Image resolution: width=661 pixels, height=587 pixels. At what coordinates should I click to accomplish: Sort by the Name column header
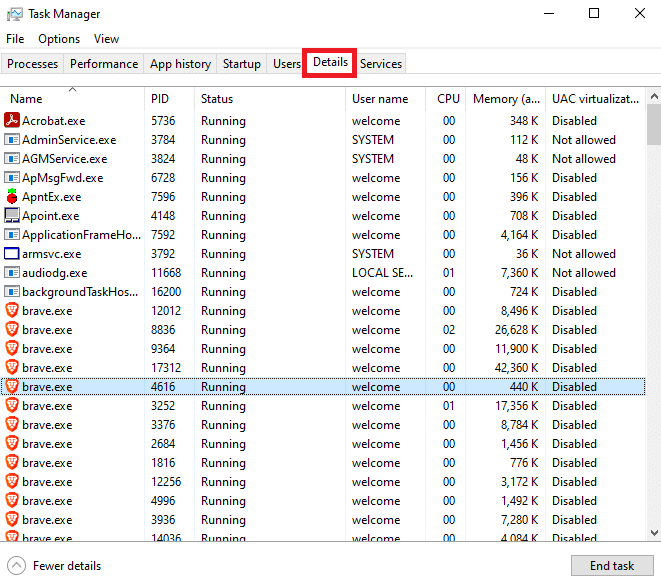point(73,99)
